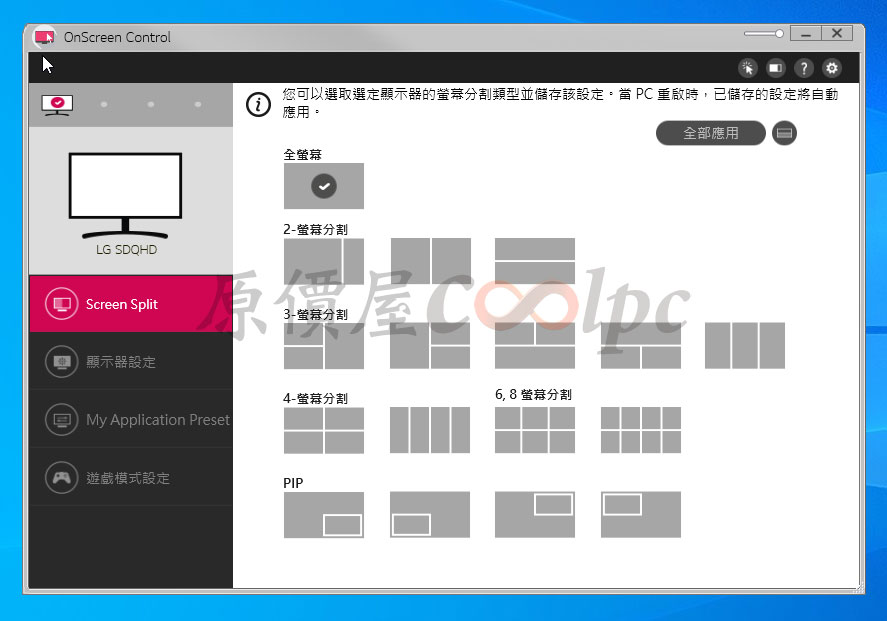Choose 2-split equal left-right layout
Viewport: 887px width, 621px height.
(430, 261)
